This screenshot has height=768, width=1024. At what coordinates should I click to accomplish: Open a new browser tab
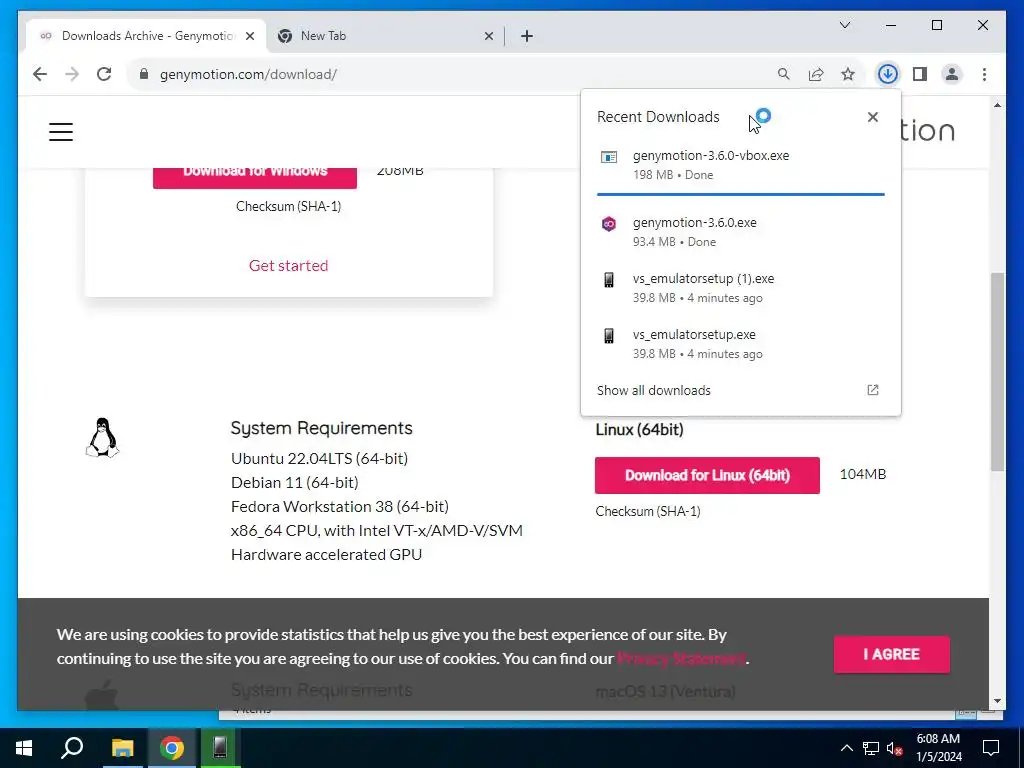[527, 36]
